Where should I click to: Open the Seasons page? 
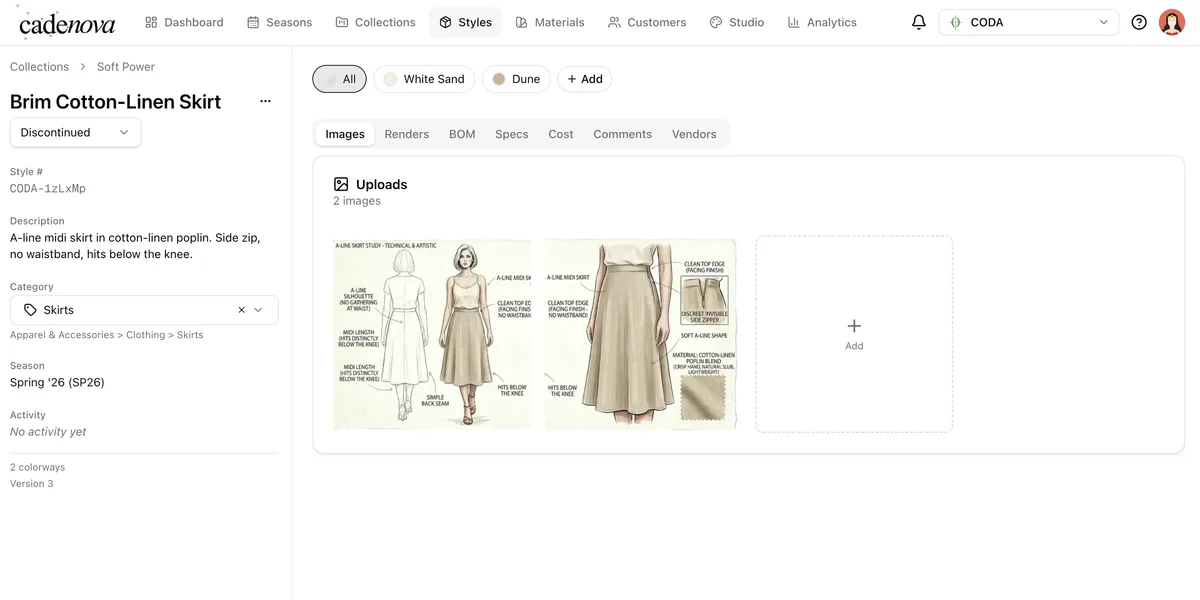pyautogui.click(x=279, y=22)
